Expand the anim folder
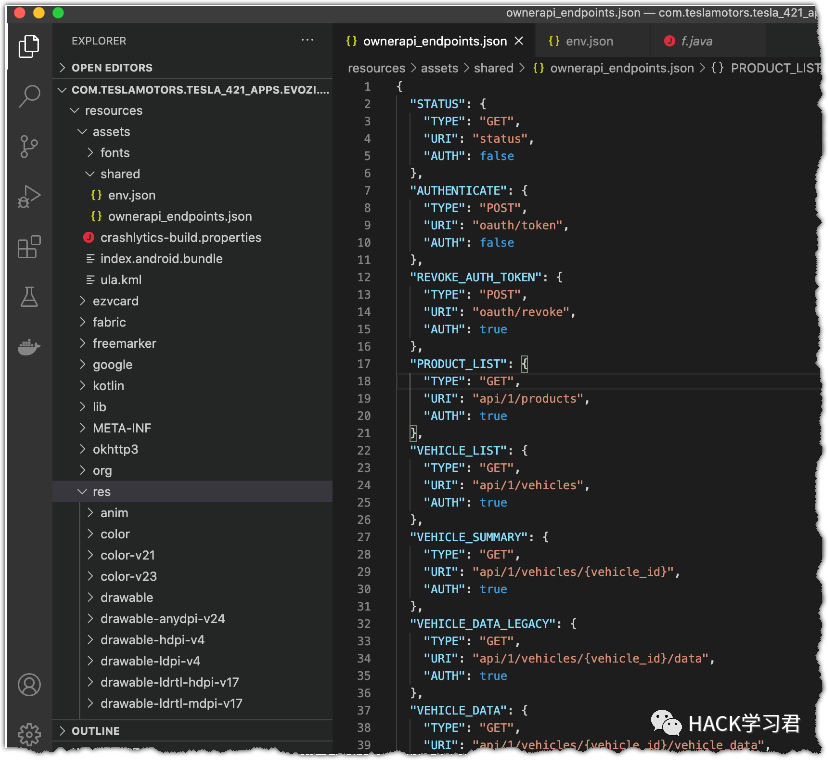828x760 pixels. click(90, 512)
